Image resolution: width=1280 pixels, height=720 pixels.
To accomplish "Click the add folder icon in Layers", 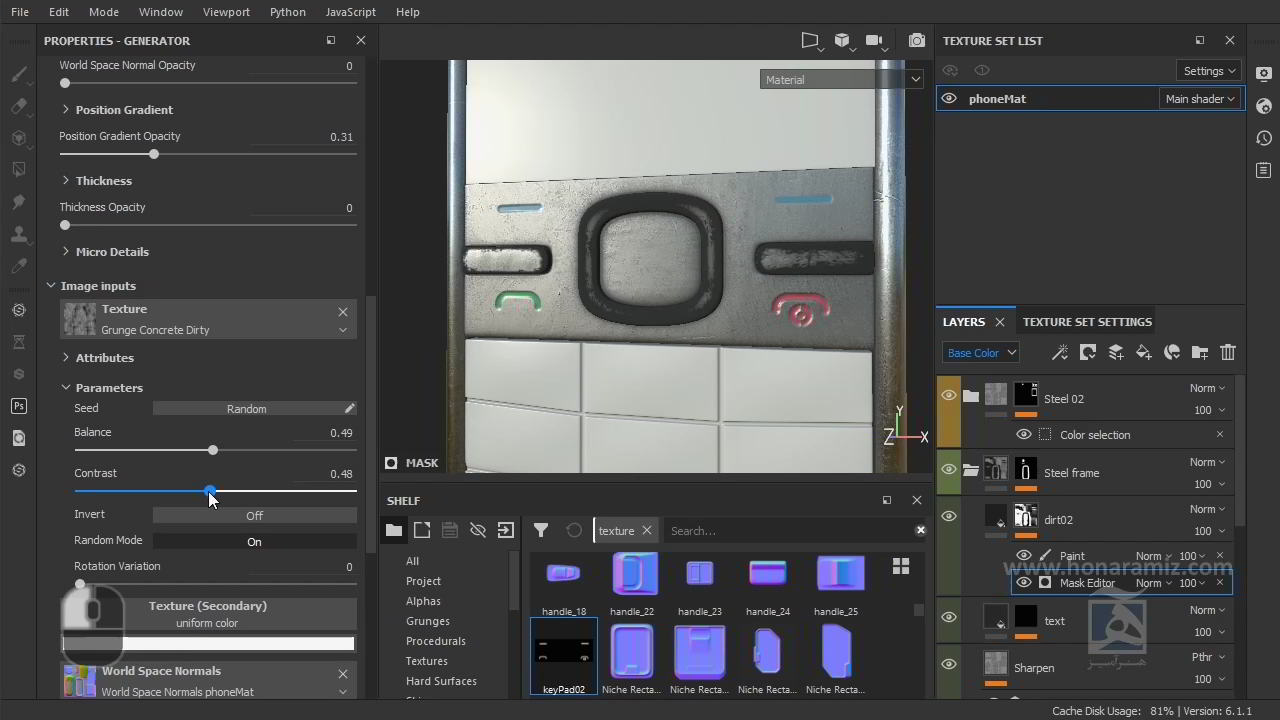I will point(1200,352).
